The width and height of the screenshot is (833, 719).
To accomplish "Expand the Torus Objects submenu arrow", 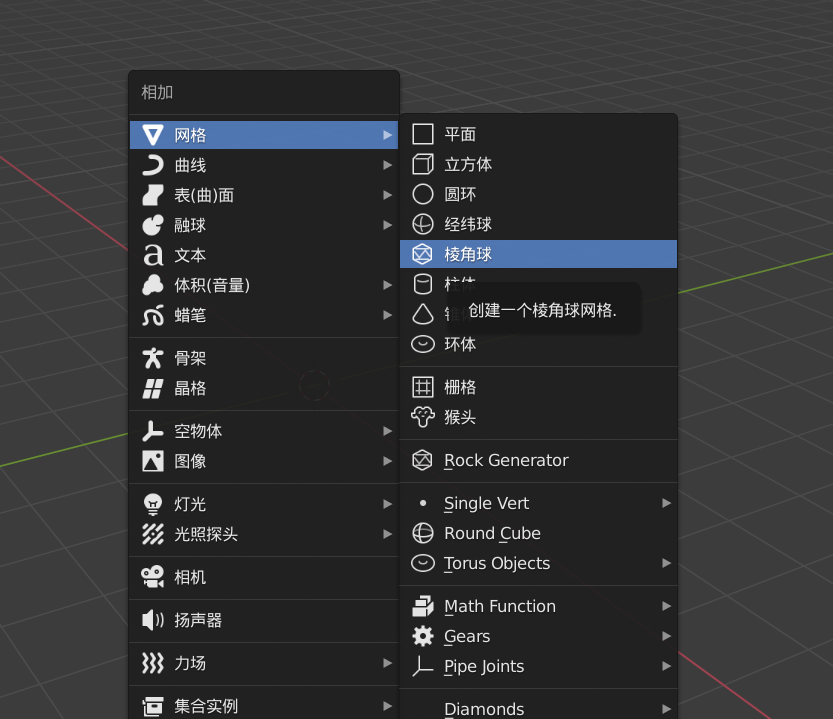I will [666, 563].
